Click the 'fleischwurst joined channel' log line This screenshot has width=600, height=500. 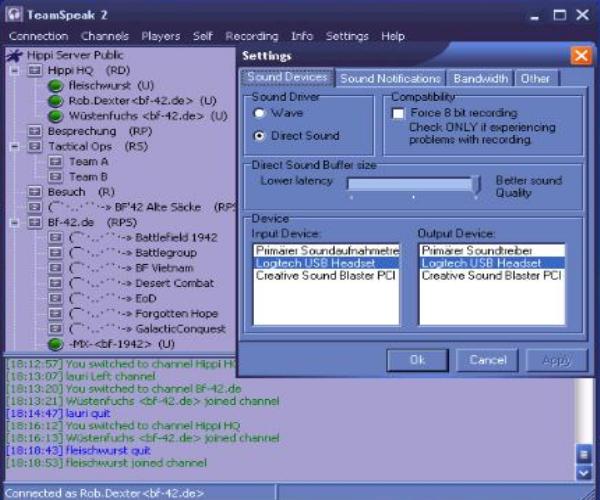(x=106, y=463)
